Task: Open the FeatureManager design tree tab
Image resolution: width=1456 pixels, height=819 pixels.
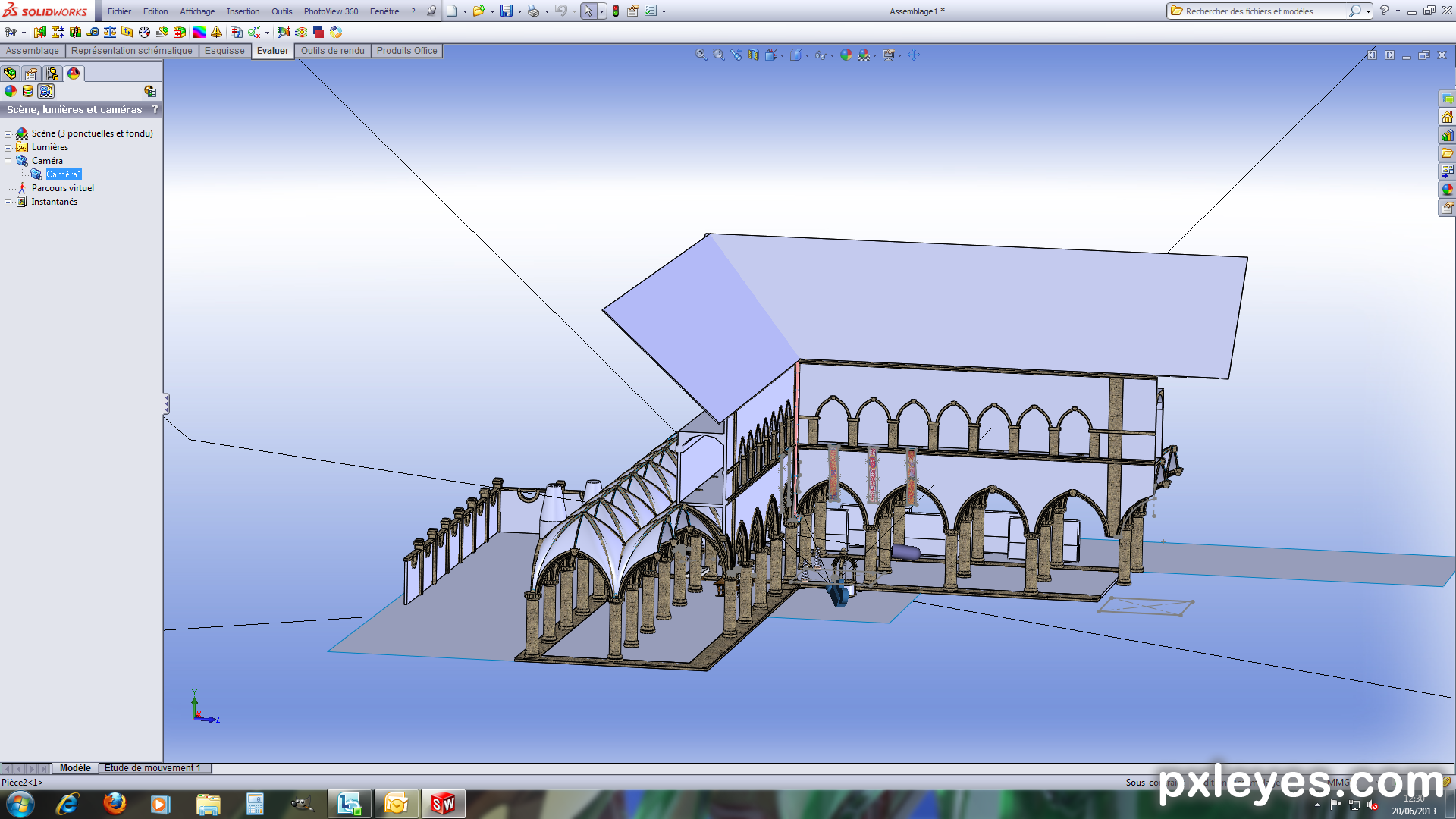Action: 10,74
